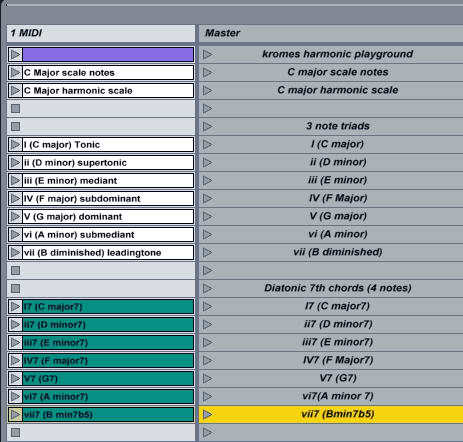Play the V7 (G7) clip
Viewport: 463px width, 442px height.
tap(15, 378)
